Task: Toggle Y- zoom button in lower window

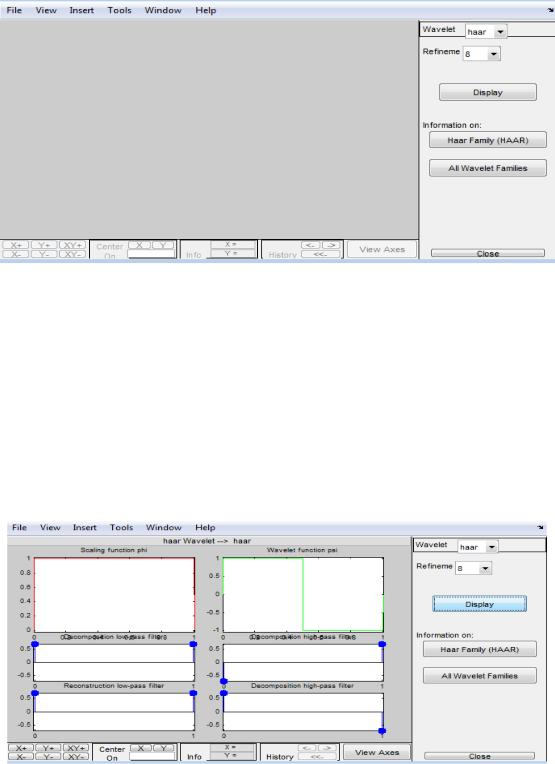Action: [48, 757]
